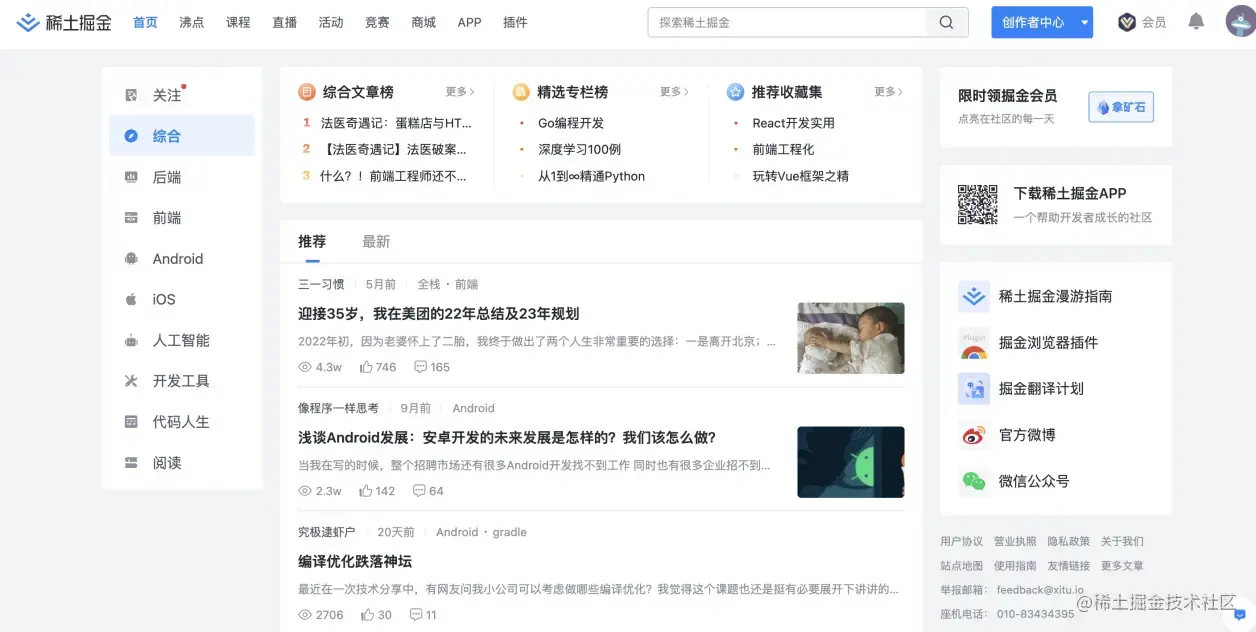Open 稀土掘金漫游指南 icon link
Viewport: 1256px width, 632px height.
pos(974,296)
